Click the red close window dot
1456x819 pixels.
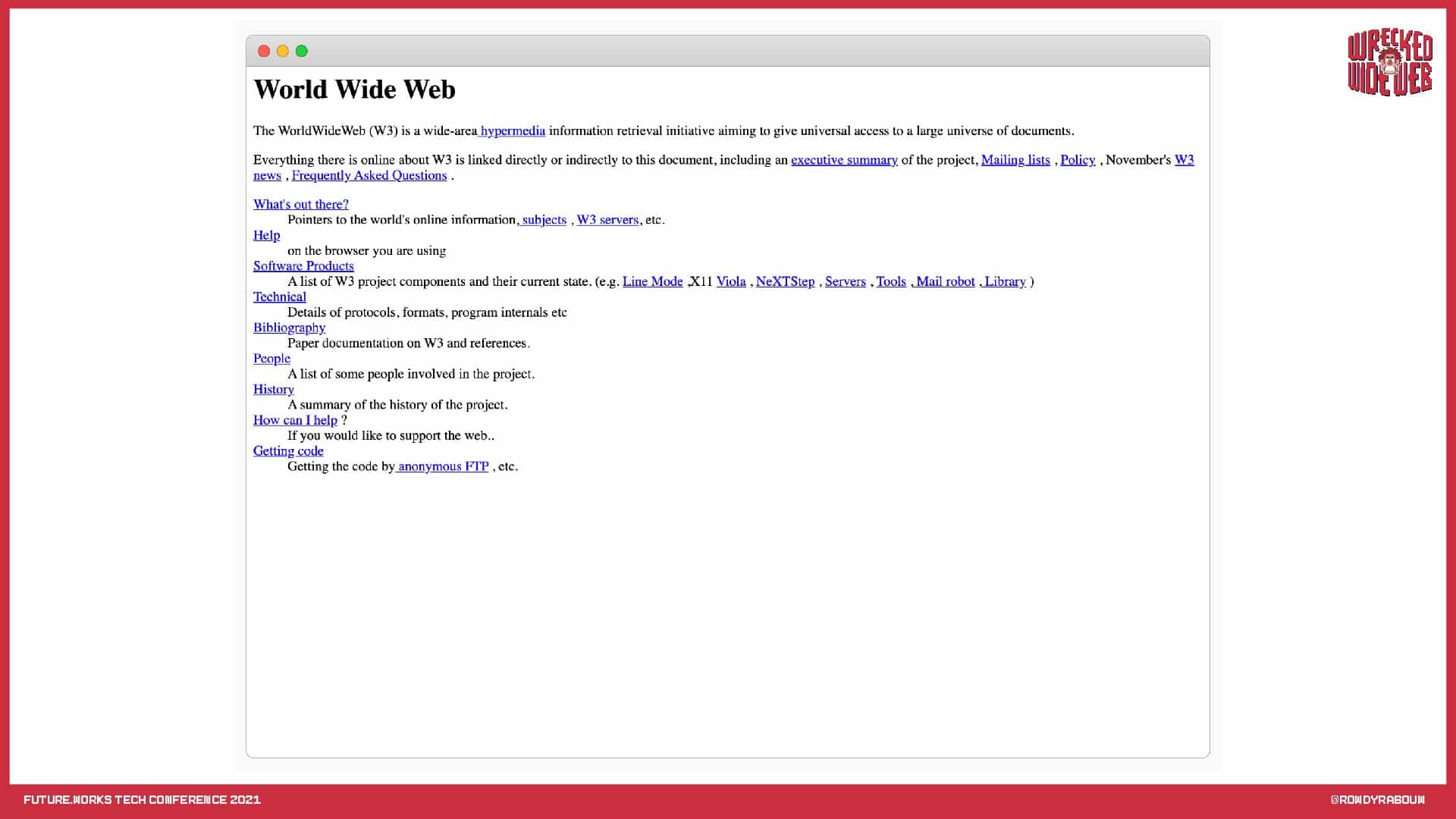(x=264, y=51)
